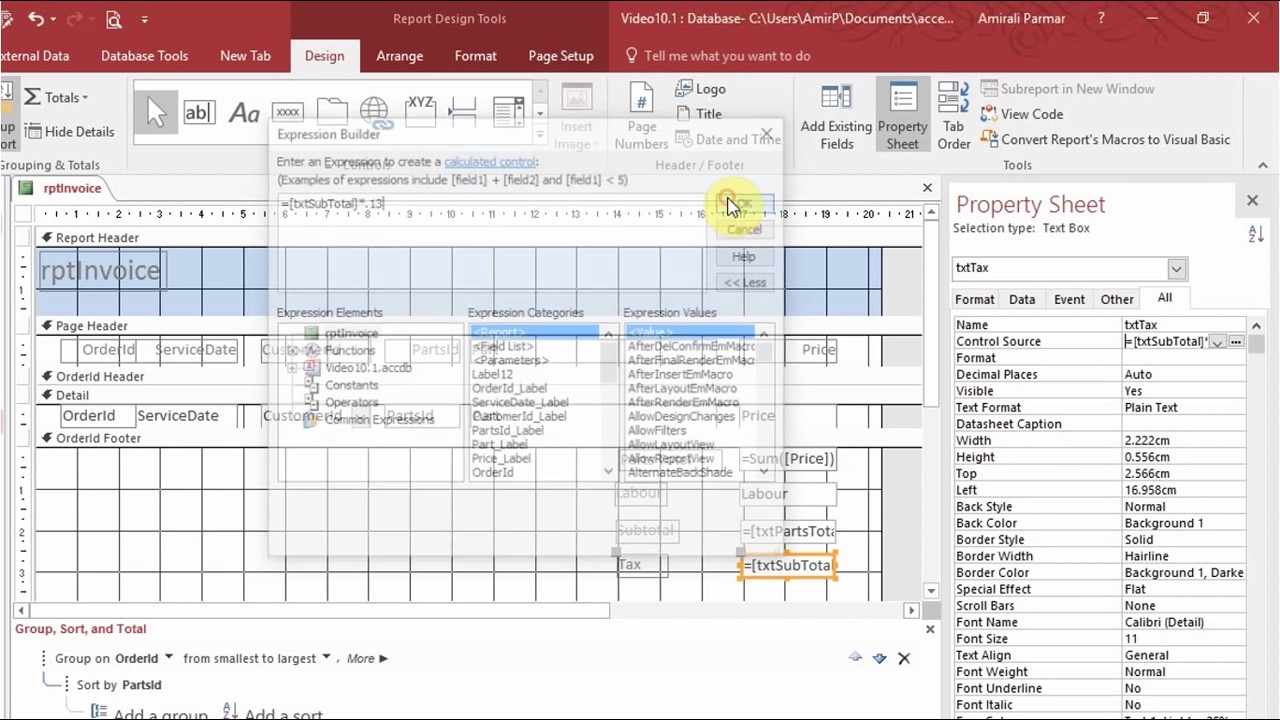Select the Tab Control icon
The image size is (1280, 720).
(332, 112)
